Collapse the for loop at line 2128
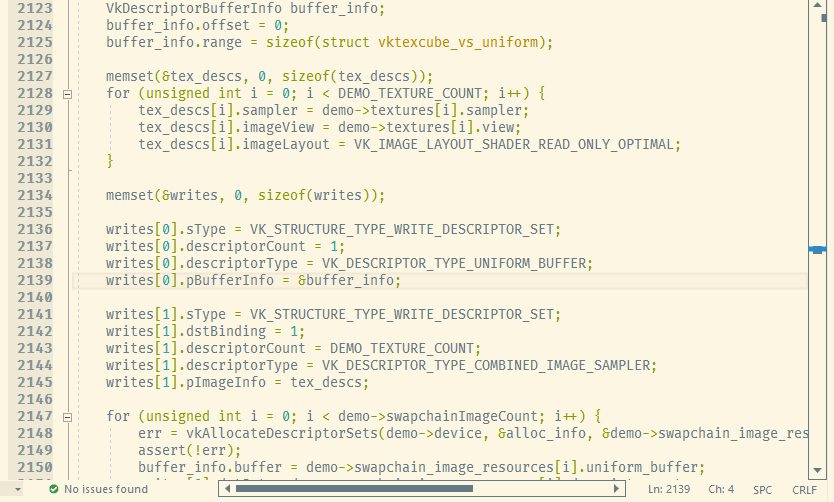This screenshot has width=834, height=502. (67, 95)
